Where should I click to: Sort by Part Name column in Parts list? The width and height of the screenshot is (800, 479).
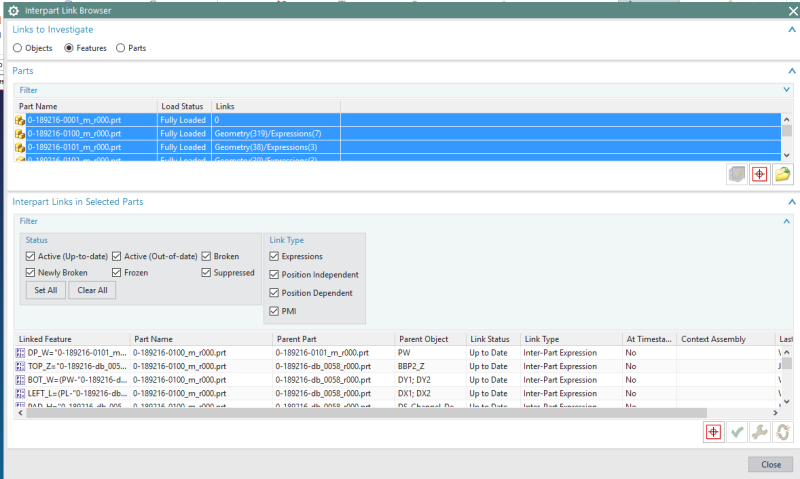click(86, 106)
